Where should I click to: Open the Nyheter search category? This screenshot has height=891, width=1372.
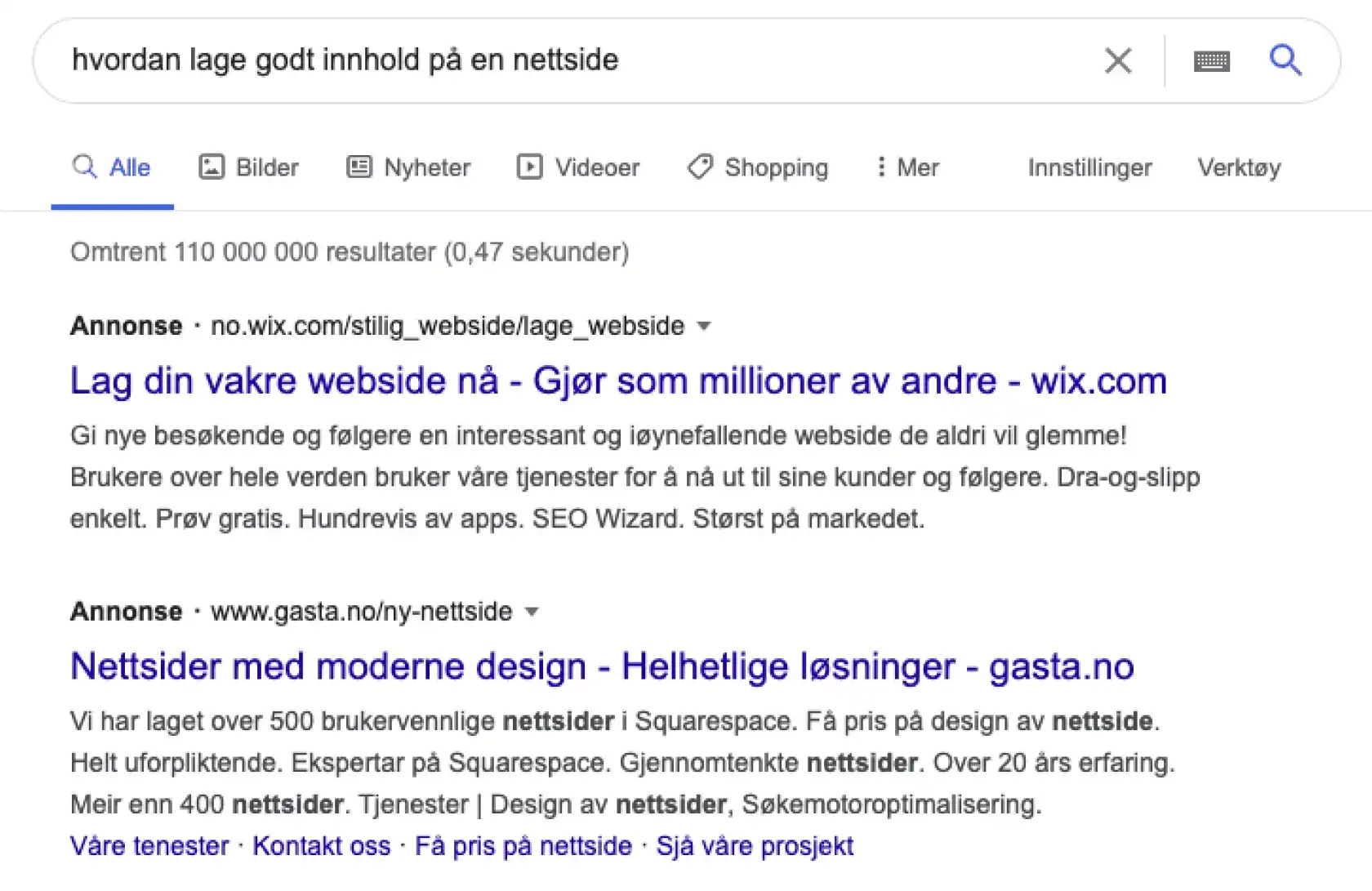pos(426,167)
